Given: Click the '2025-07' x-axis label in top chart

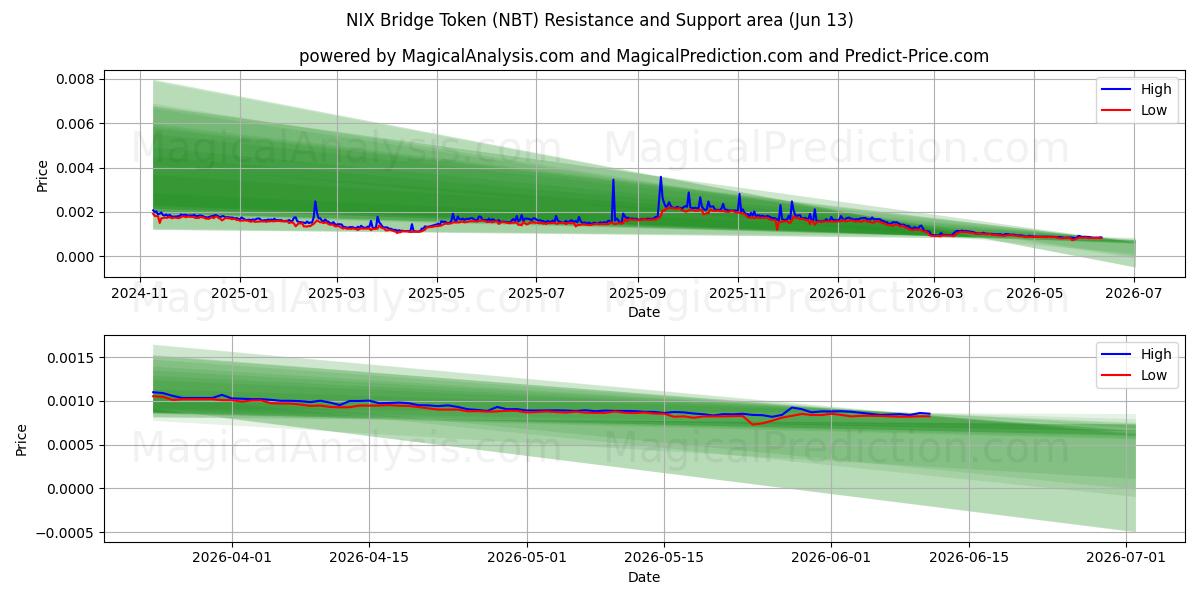Looking at the screenshot, I should coord(537,294).
